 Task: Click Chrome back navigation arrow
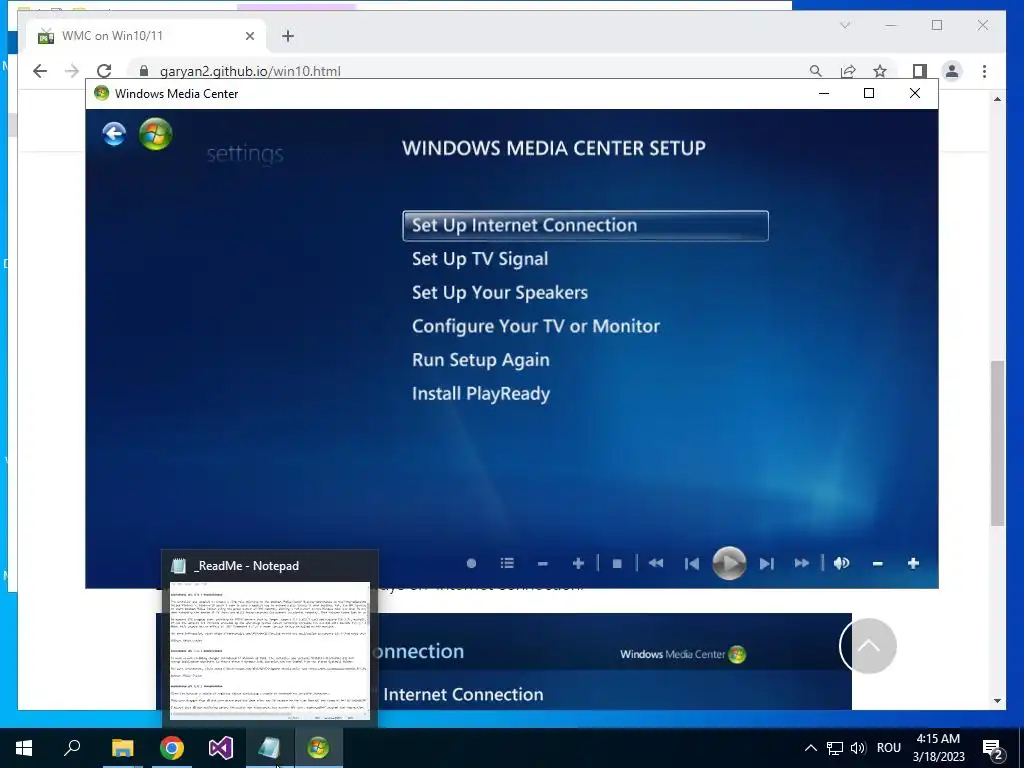point(40,71)
